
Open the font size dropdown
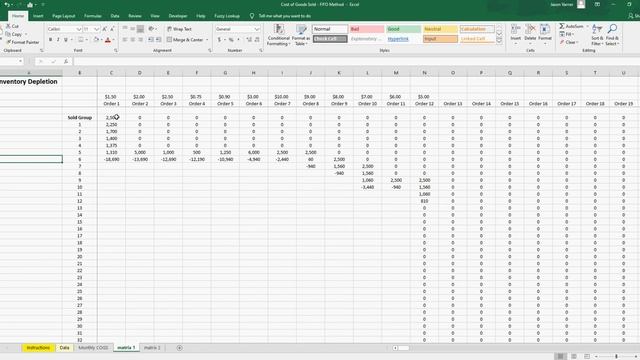[x=97, y=29]
